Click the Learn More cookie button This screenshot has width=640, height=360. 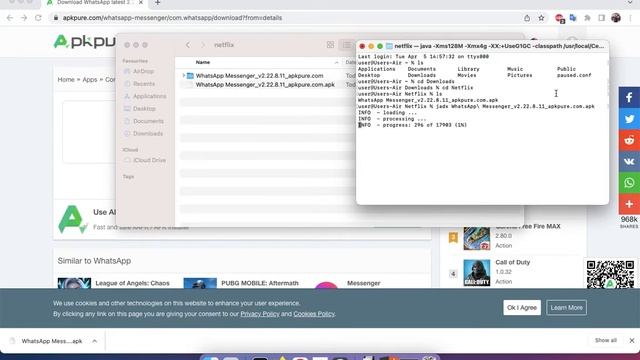567,308
